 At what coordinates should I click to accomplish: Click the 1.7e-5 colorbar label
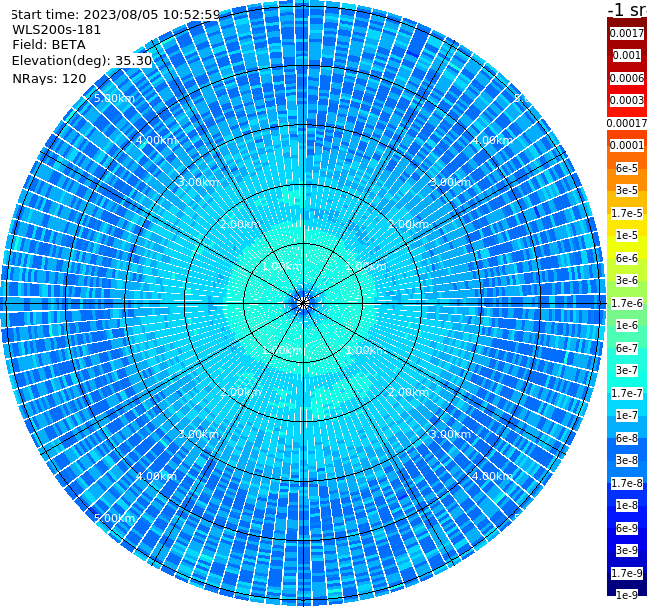[627, 213]
